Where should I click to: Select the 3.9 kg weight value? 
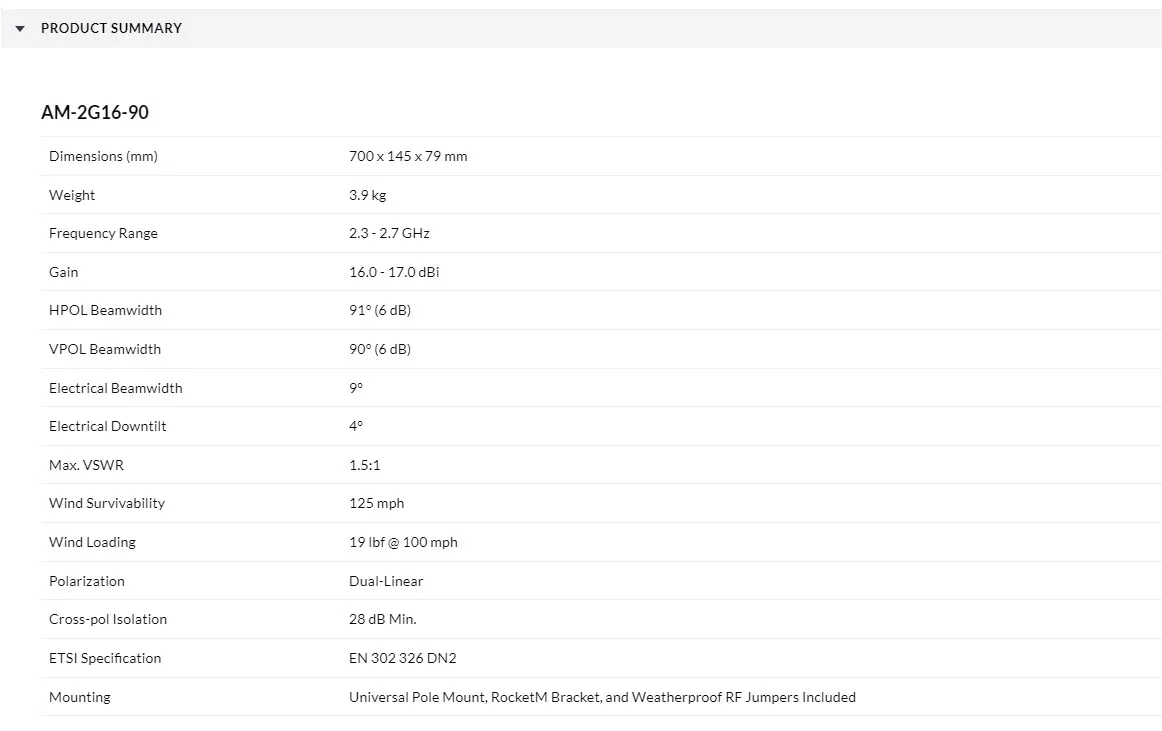coord(367,195)
